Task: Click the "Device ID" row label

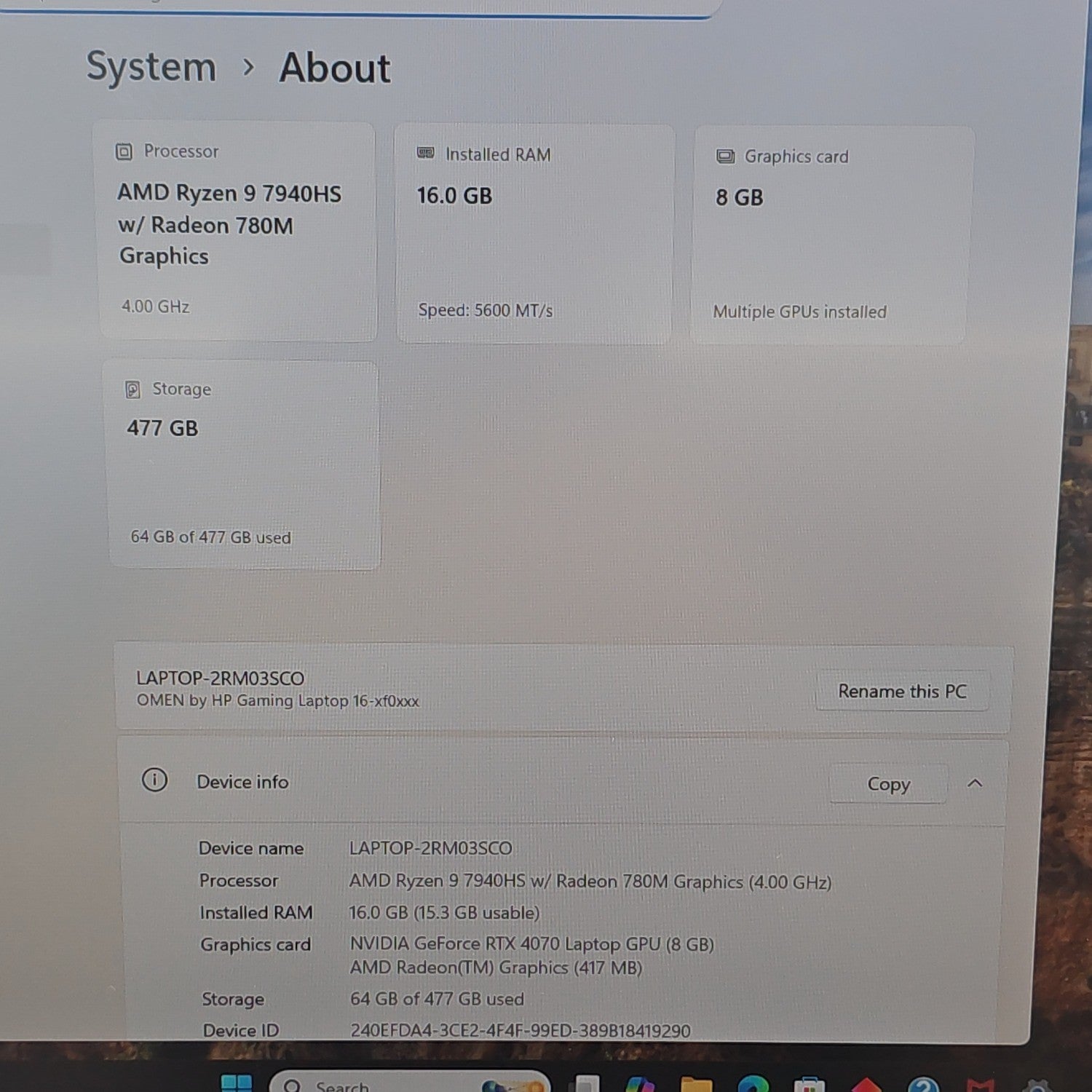Action: pyautogui.click(x=241, y=1031)
